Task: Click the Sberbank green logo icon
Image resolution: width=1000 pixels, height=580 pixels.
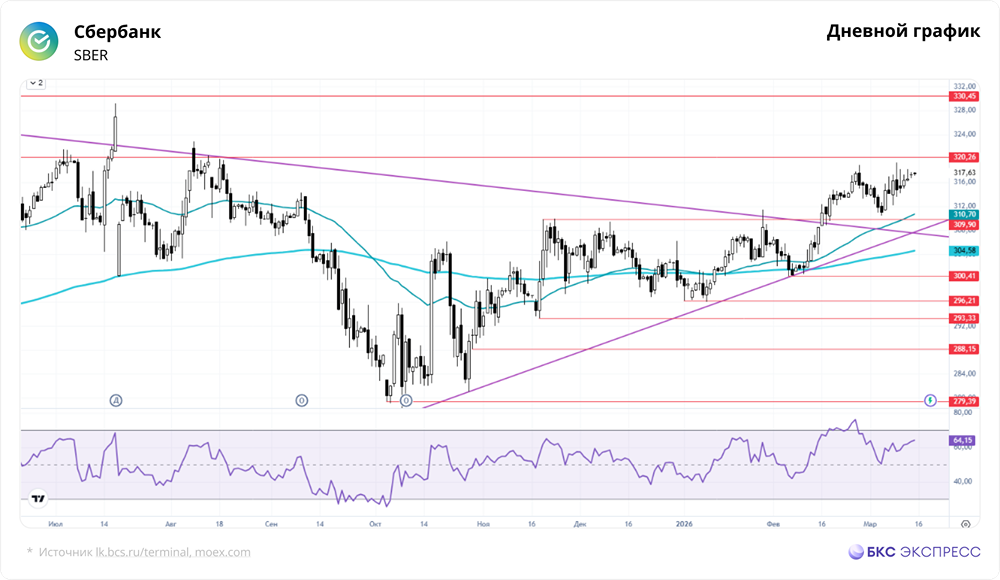Action: click(39, 41)
